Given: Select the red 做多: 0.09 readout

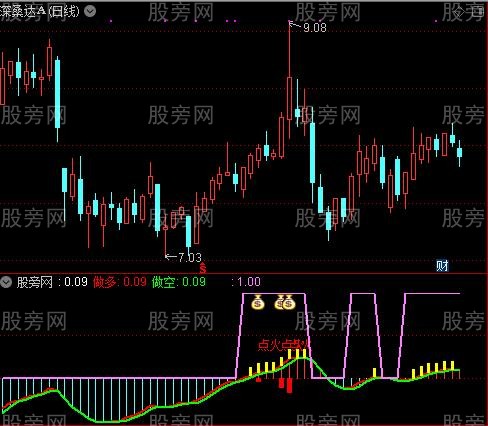Looking at the screenshot, I should [120, 282].
